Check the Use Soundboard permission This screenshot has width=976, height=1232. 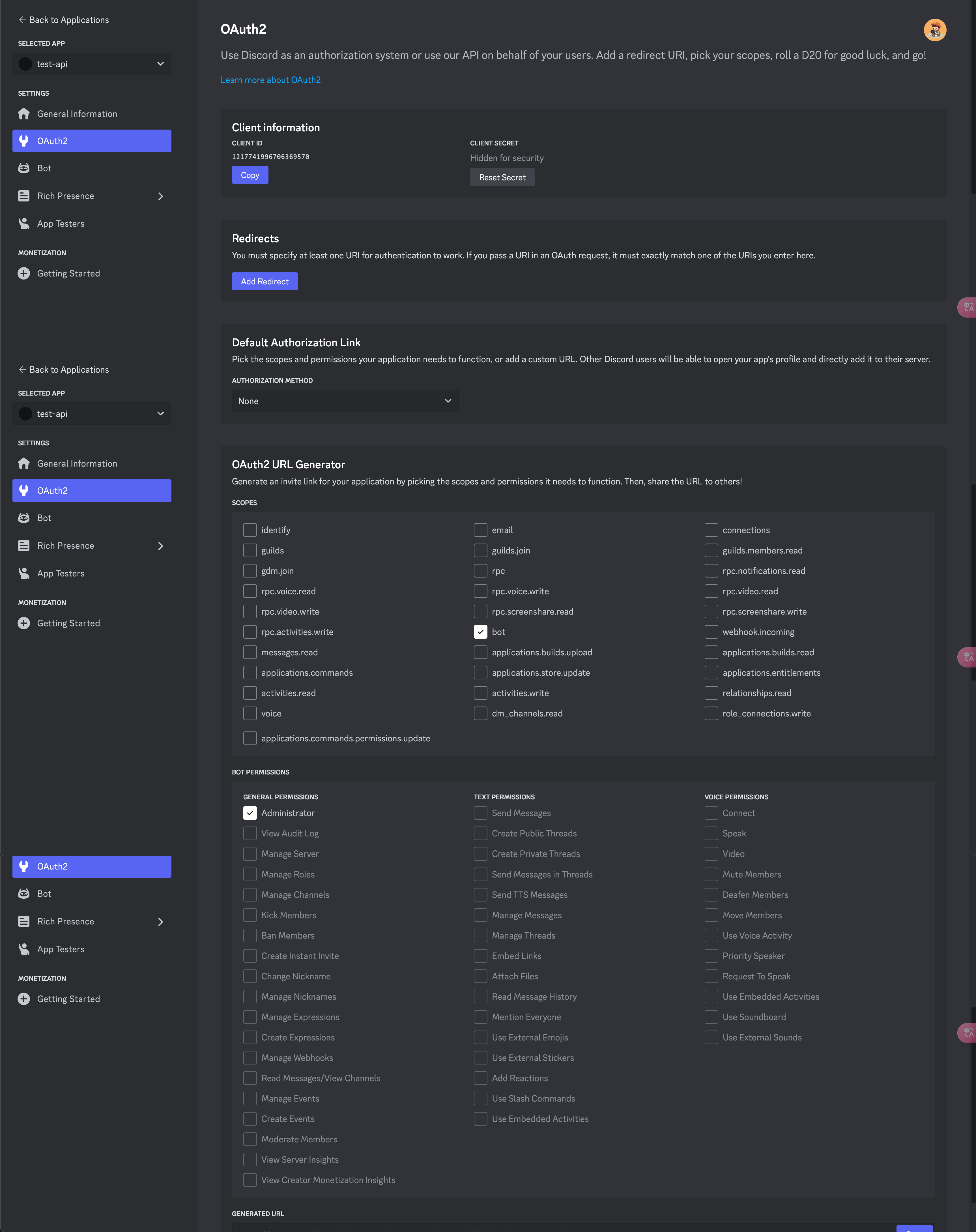711,1017
